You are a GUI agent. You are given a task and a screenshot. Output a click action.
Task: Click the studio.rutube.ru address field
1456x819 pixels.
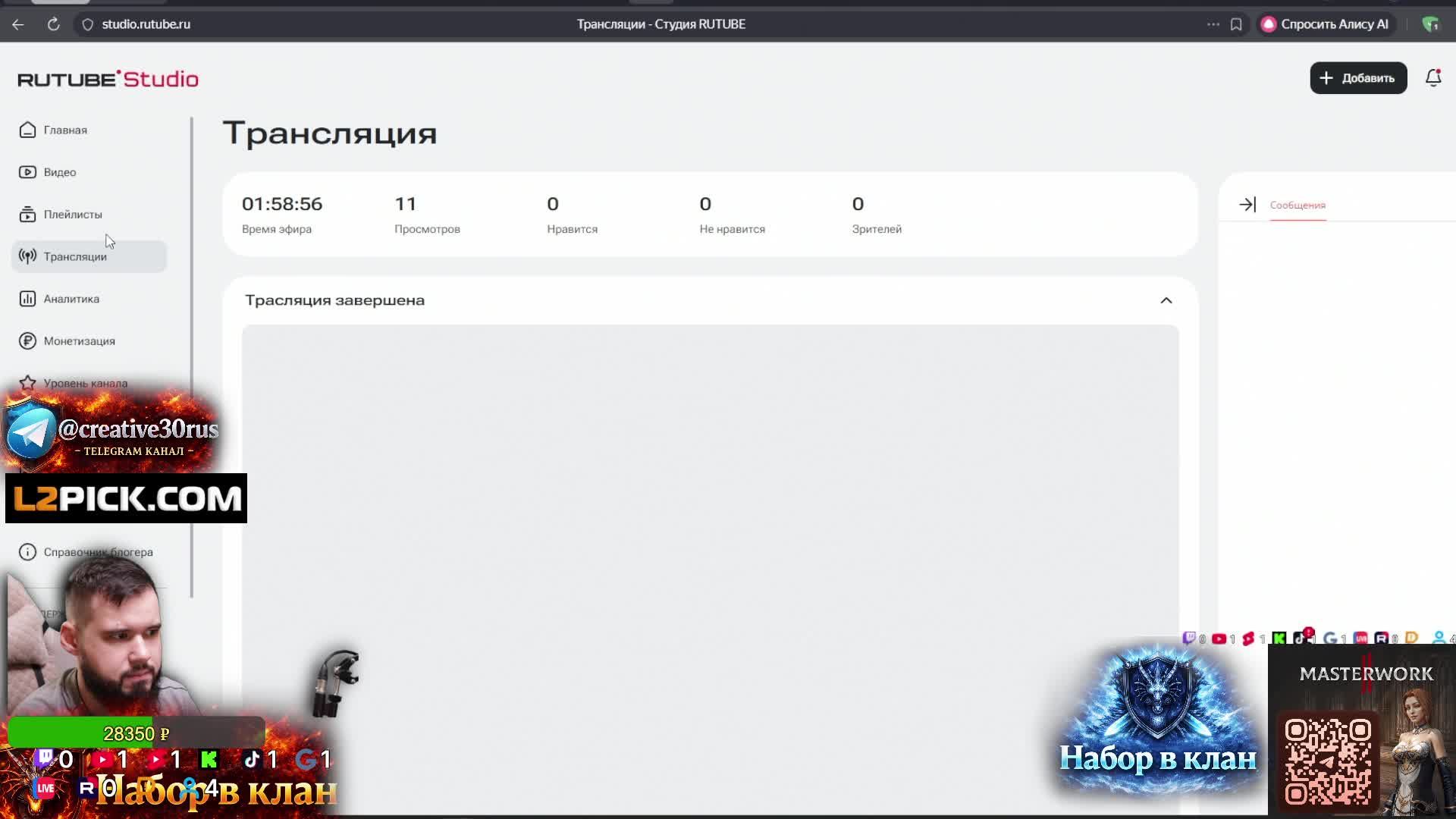coord(146,24)
